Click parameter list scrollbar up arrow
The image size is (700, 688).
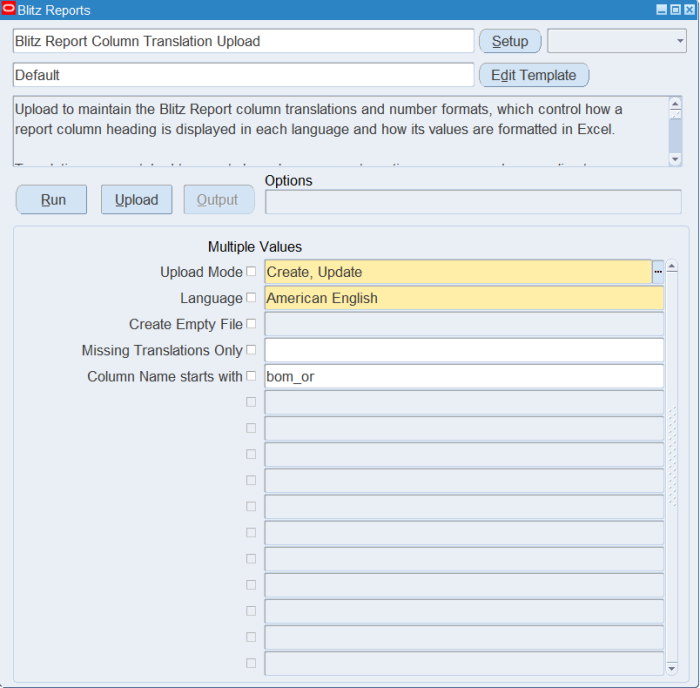coord(672,267)
